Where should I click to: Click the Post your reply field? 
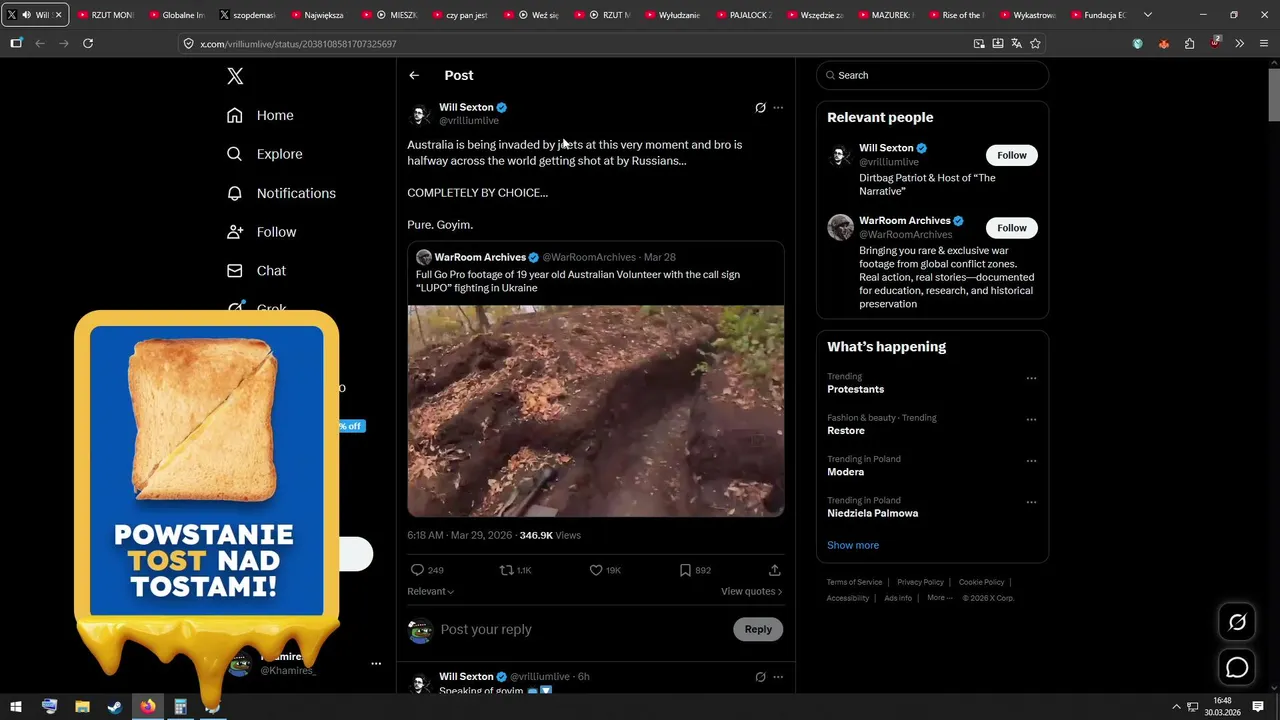(583, 629)
